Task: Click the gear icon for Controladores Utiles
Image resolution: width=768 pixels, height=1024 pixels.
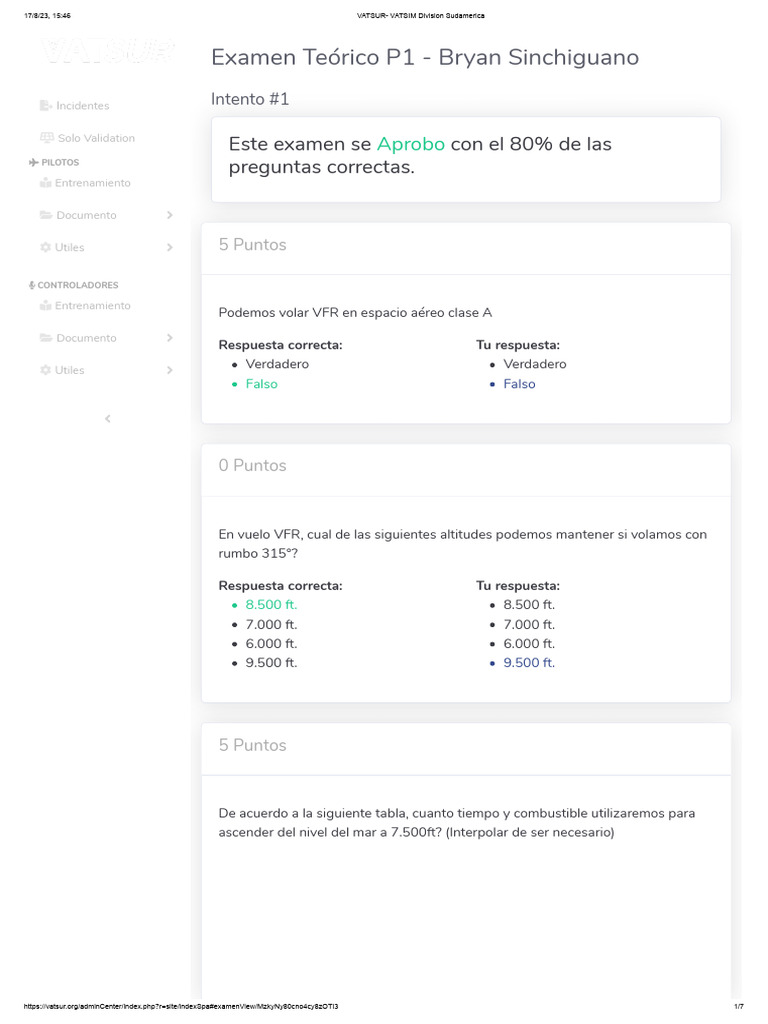Action: 45,370
